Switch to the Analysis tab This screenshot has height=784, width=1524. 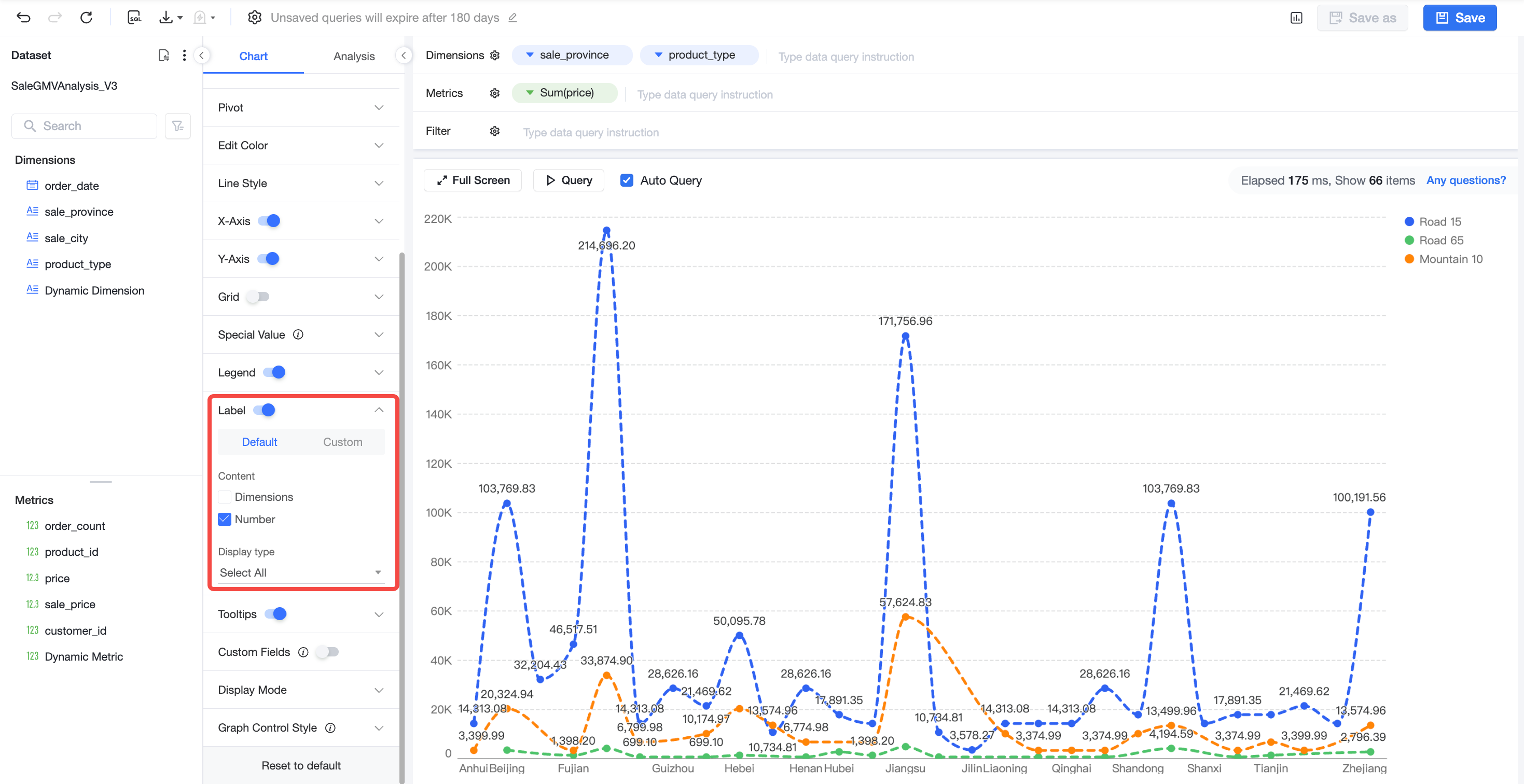[354, 56]
